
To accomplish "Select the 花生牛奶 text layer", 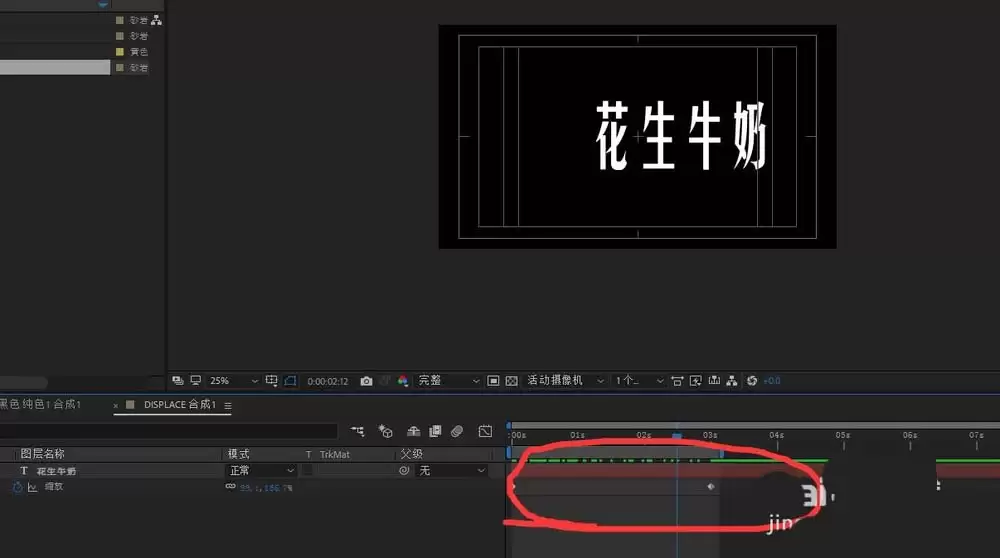I will 56,471.
